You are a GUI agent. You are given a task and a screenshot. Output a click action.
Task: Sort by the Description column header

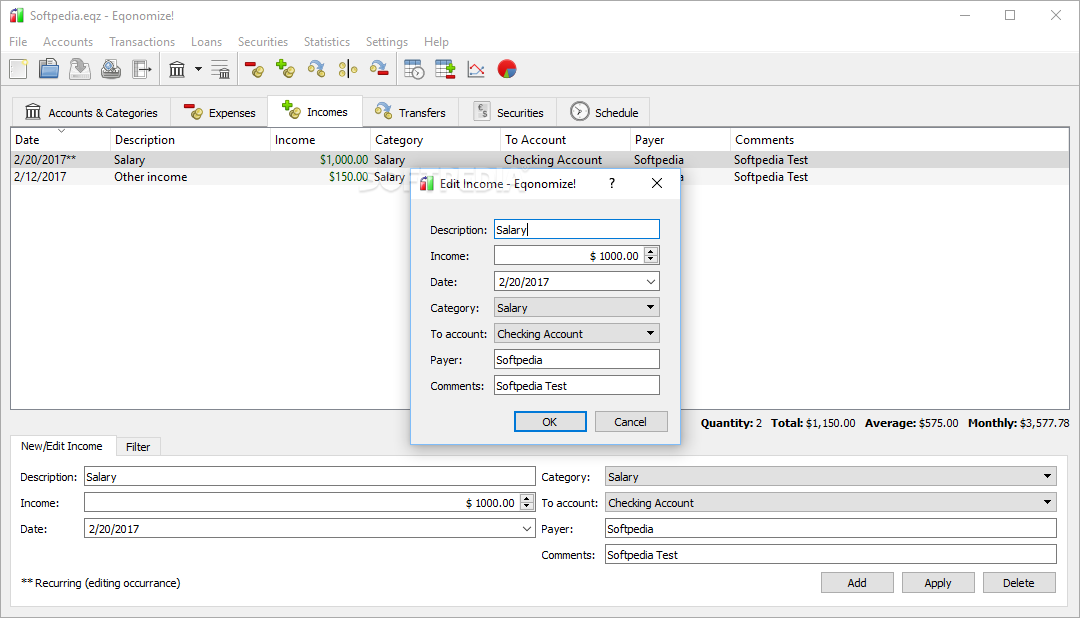click(190, 140)
